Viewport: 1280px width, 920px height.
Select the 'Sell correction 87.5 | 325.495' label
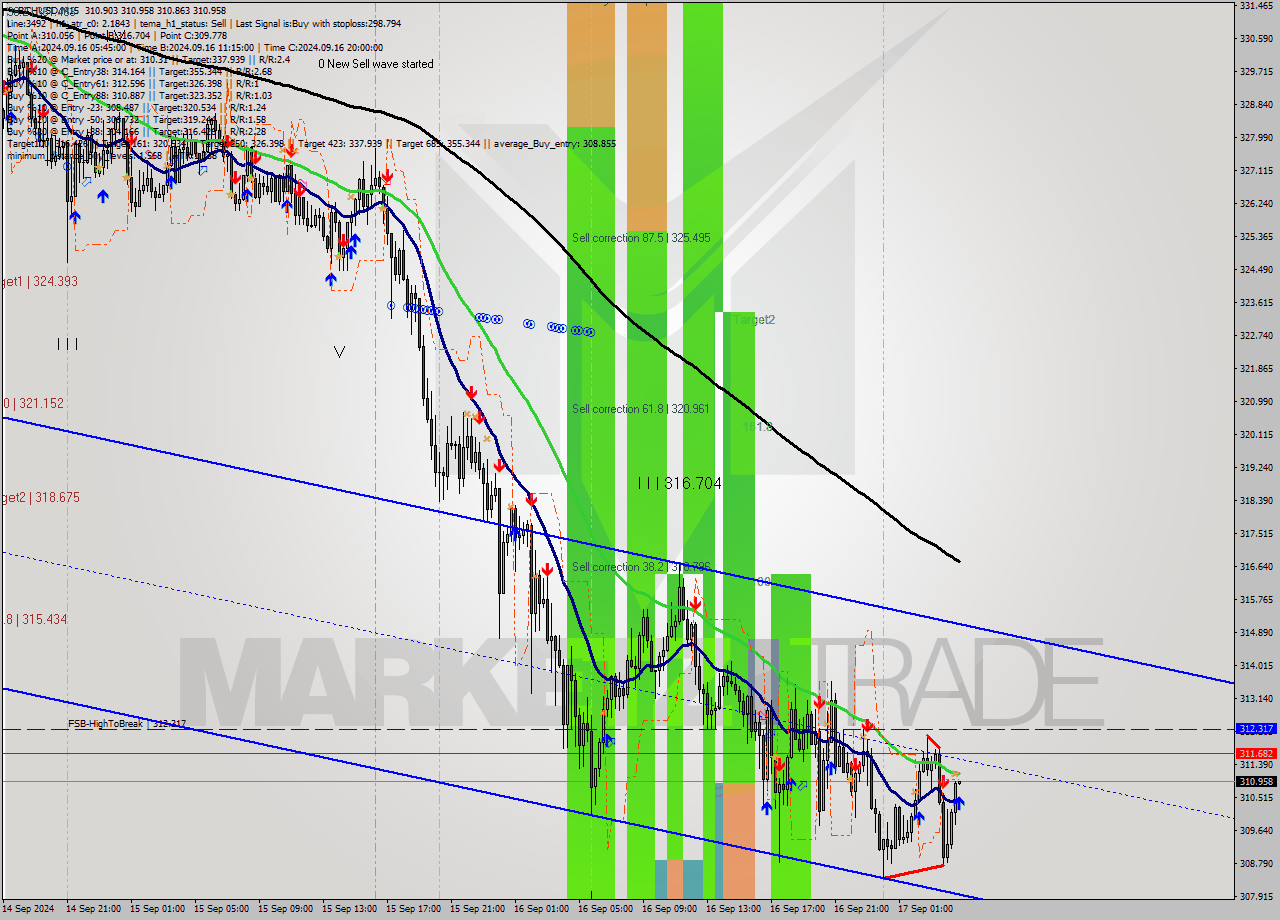click(641, 238)
